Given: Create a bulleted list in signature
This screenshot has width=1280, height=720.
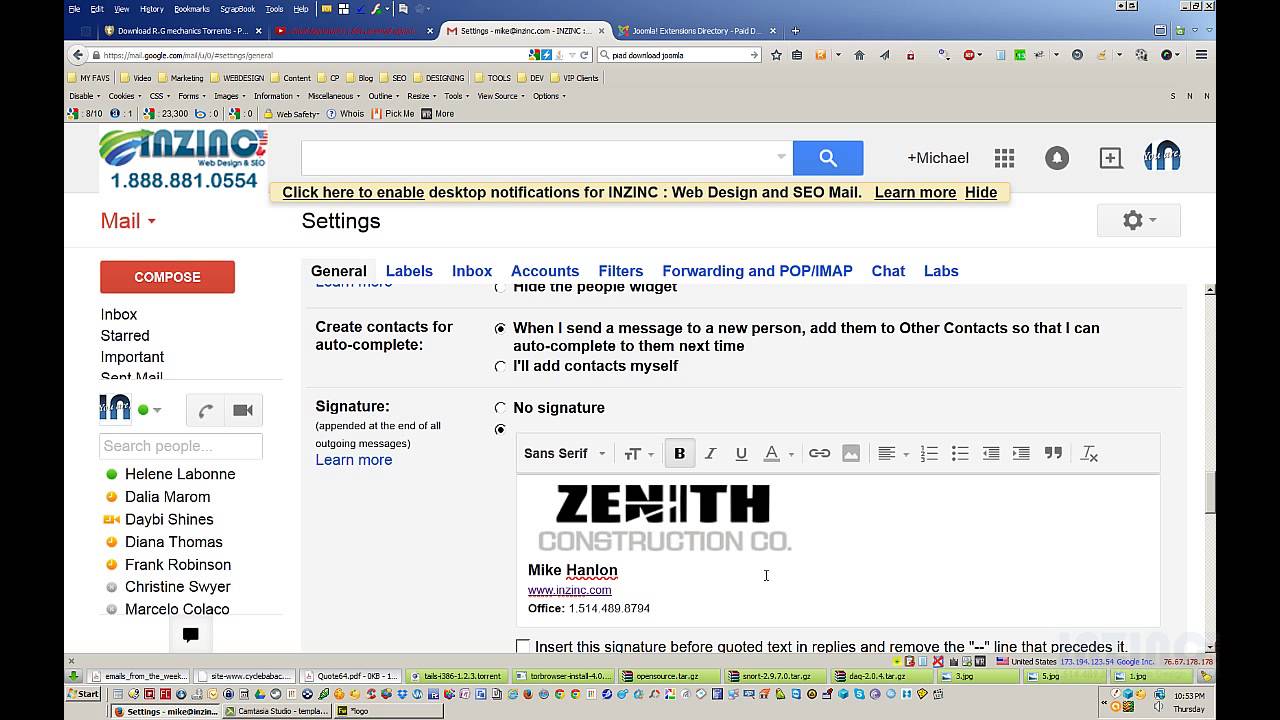Looking at the screenshot, I should [x=960, y=453].
